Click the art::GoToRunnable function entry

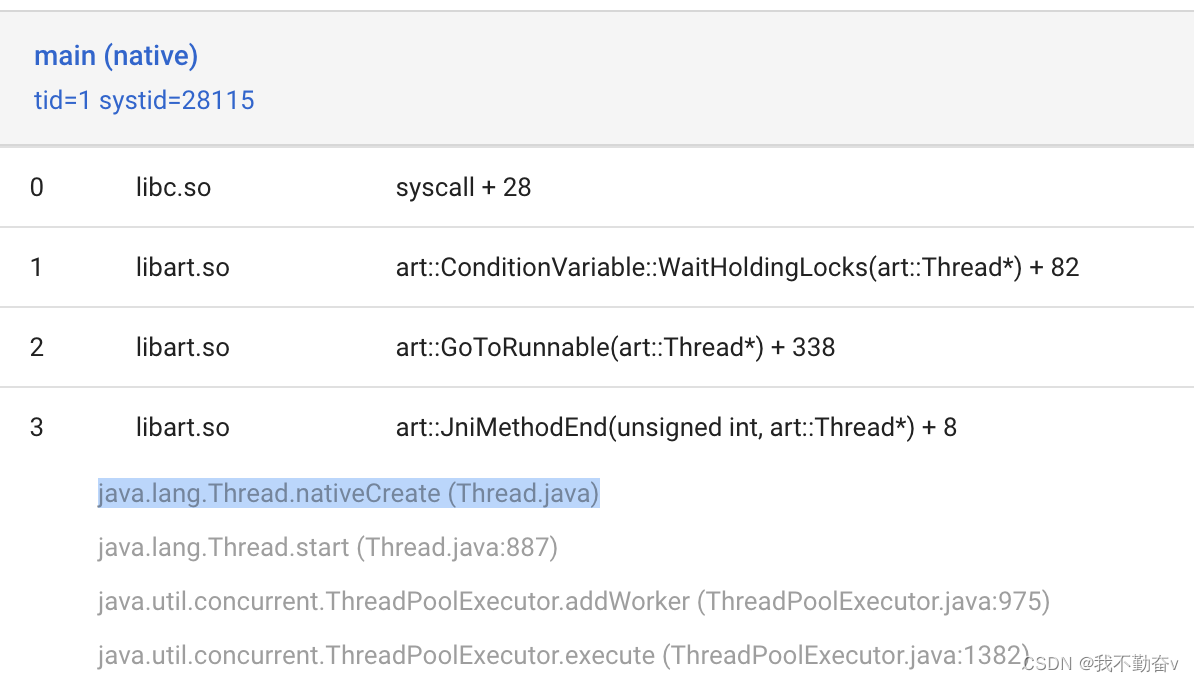click(x=615, y=347)
